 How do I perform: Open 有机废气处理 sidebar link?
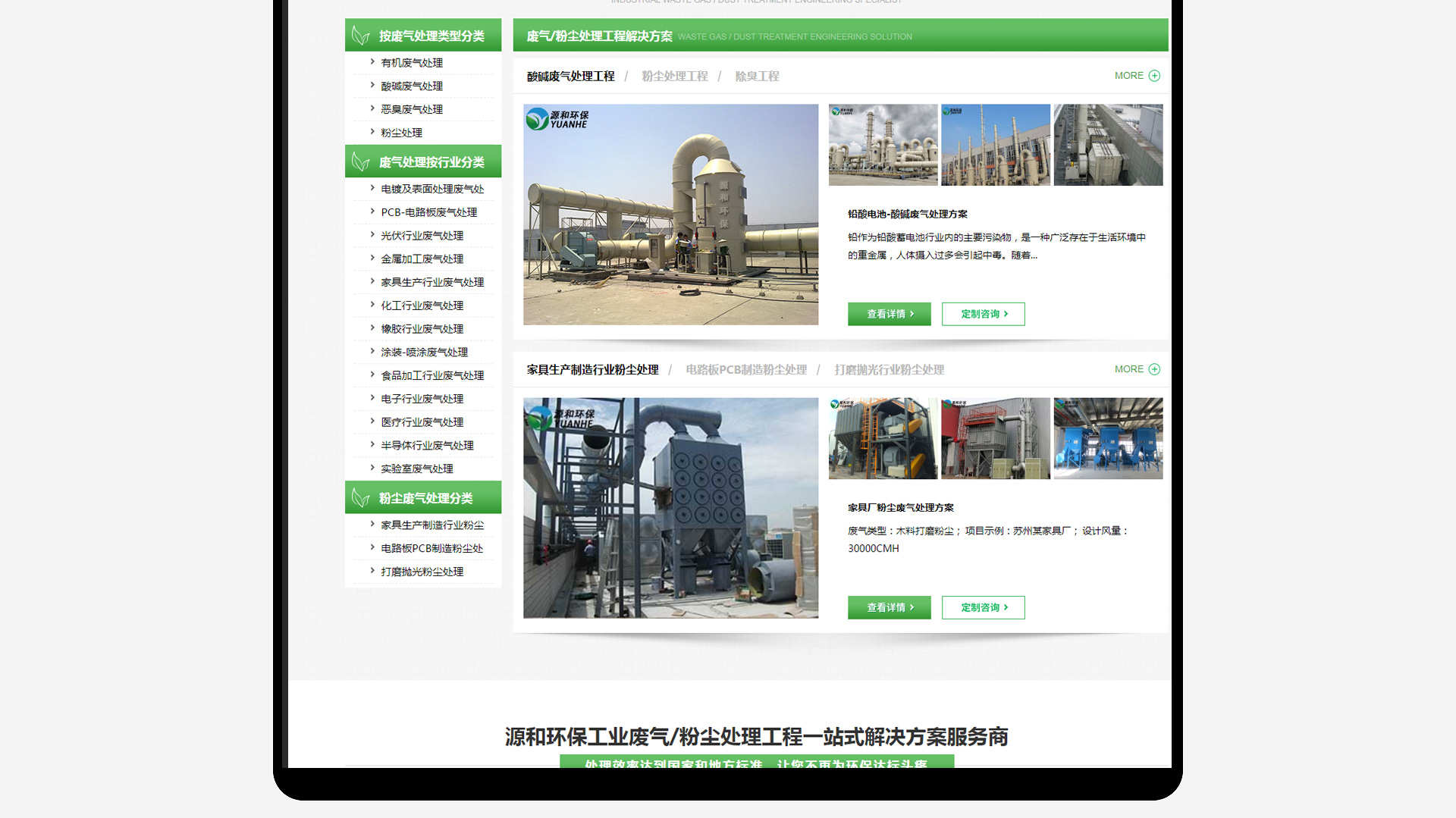point(412,63)
